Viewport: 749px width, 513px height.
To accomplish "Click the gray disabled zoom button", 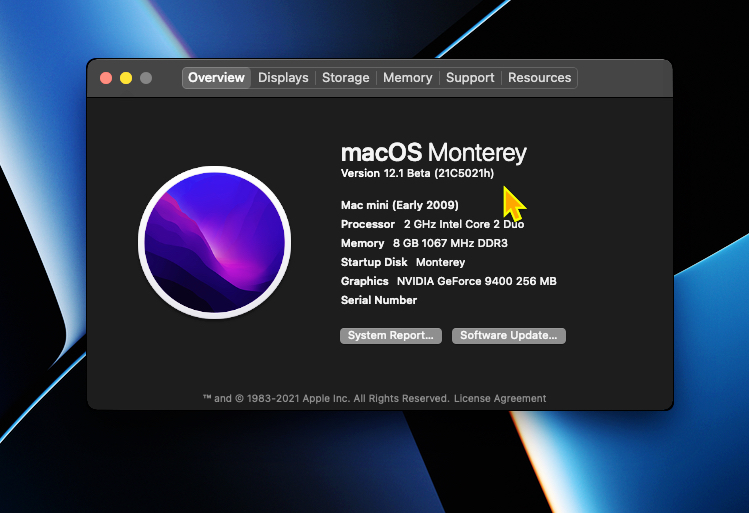I will [146, 78].
